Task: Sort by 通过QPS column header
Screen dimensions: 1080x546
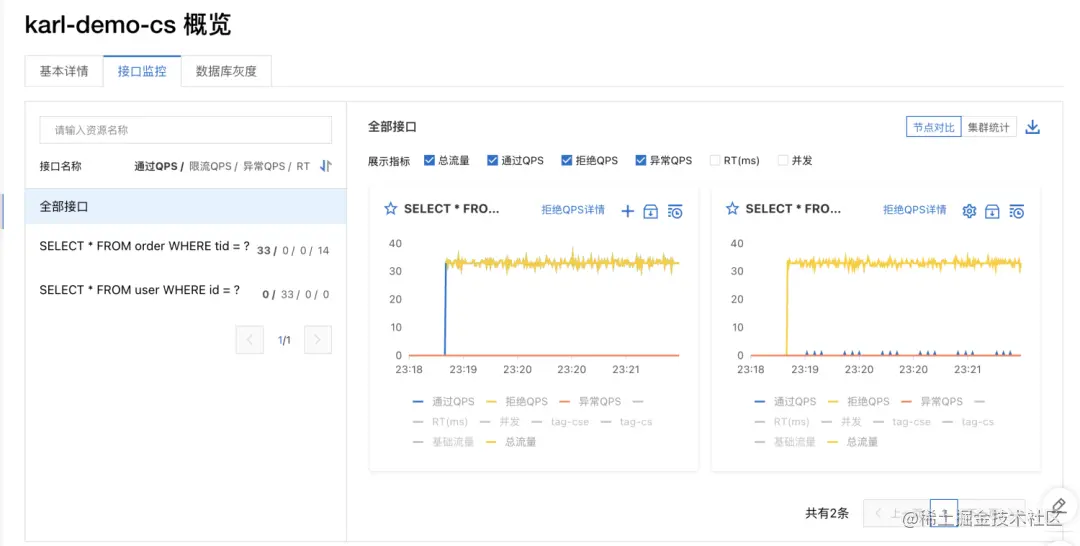Action: [x=156, y=166]
